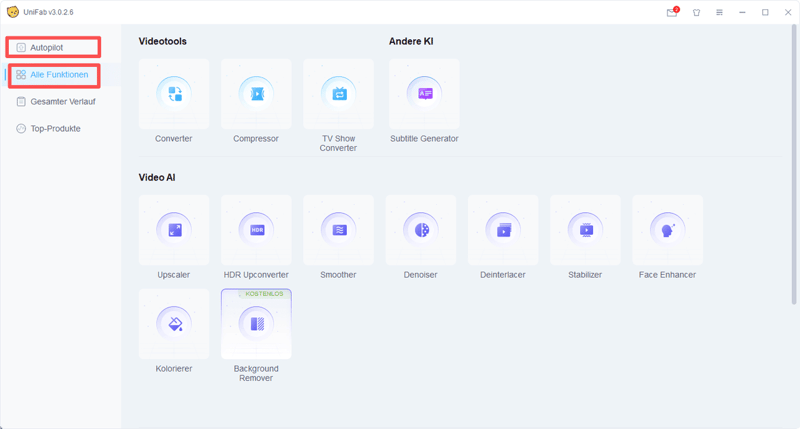Open the message inbox with notification badge
The width and height of the screenshot is (800, 429).
pos(672,12)
